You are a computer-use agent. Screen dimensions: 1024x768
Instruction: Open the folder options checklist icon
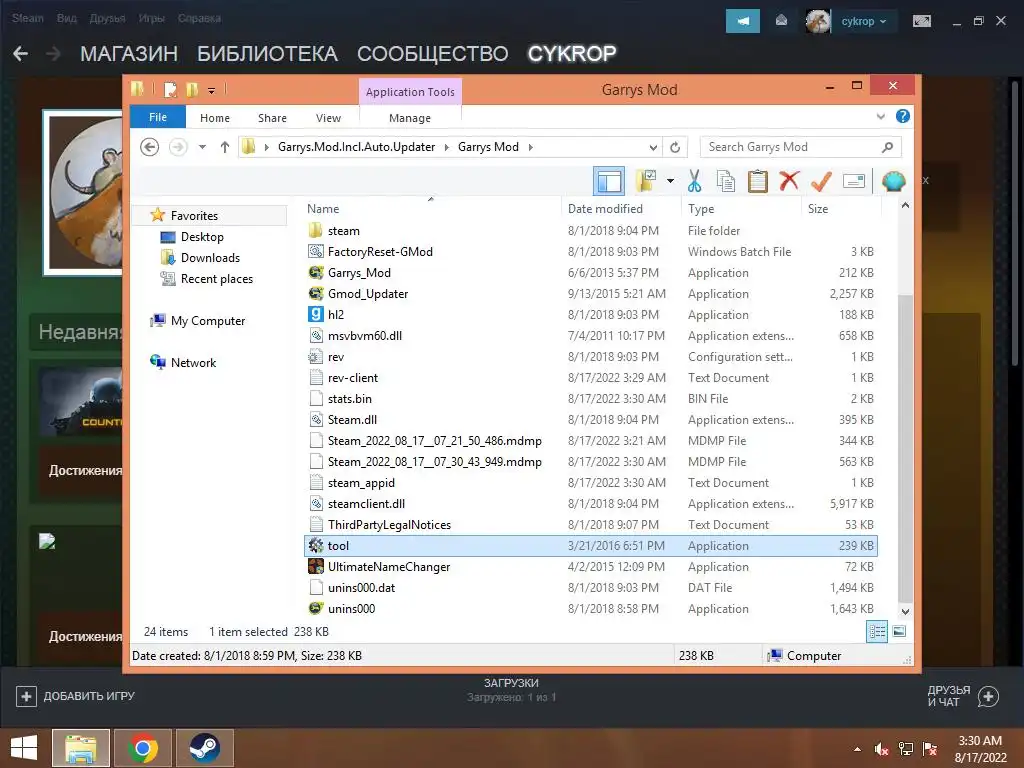647,181
